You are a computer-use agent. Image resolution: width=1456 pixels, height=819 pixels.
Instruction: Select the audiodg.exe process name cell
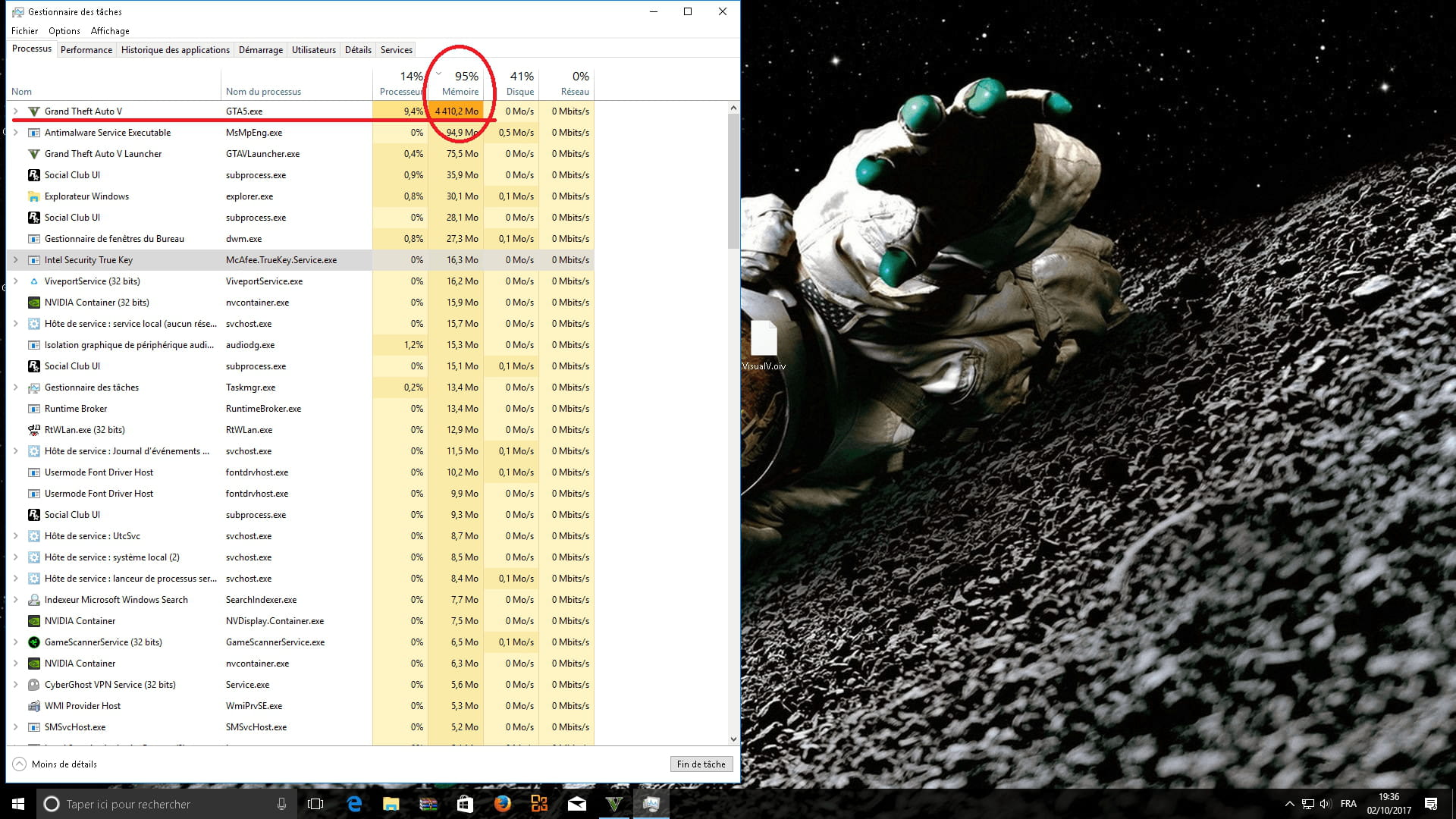tap(297, 345)
